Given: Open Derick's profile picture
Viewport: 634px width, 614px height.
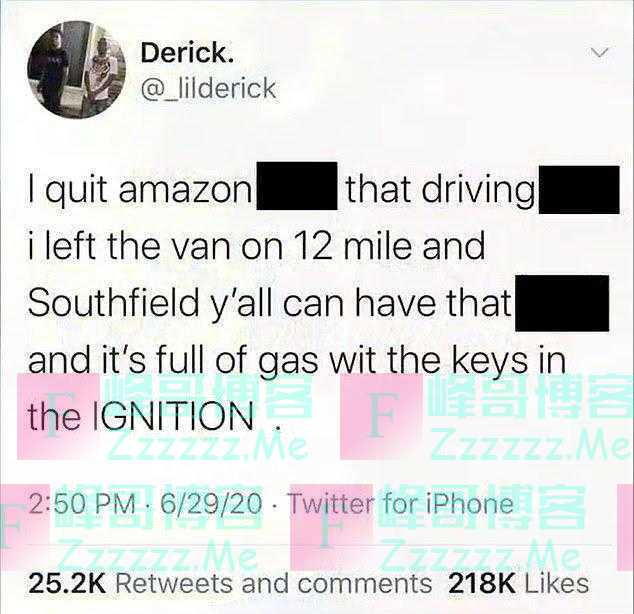Looking at the screenshot, I should click(76, 70).
